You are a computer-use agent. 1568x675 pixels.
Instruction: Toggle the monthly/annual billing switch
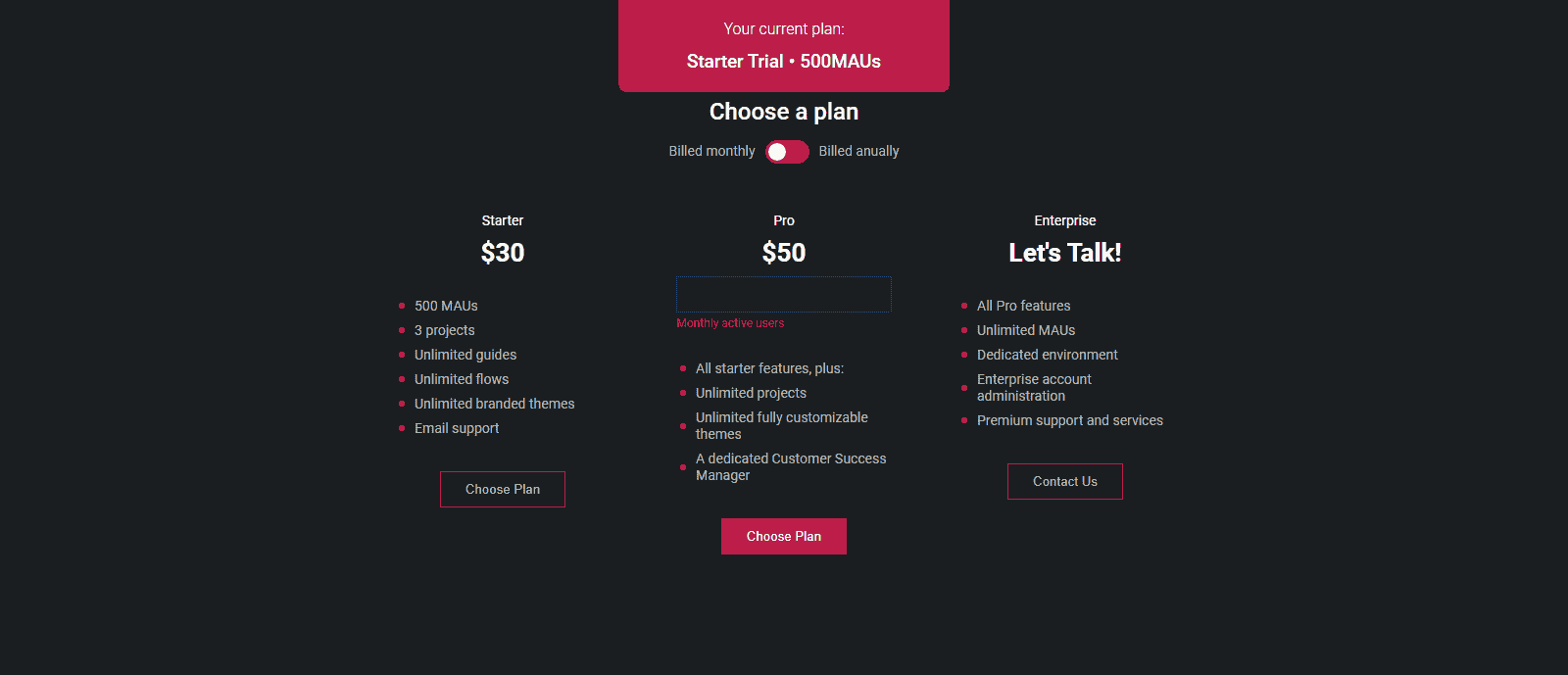tap(787, 152)
